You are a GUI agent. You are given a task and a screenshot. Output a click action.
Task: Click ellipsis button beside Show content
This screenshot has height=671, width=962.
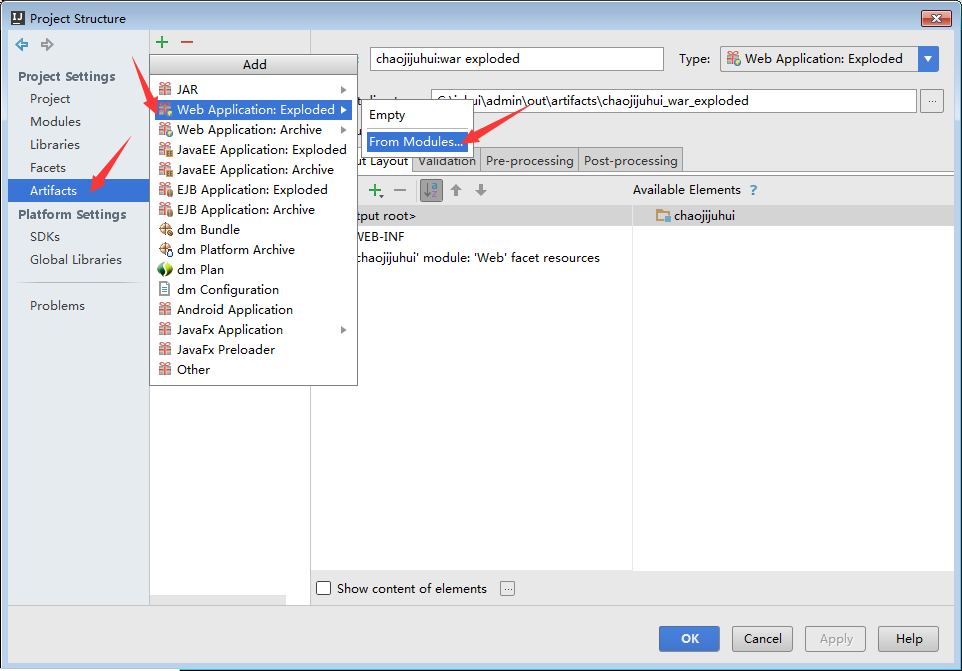click(x=507, y=589)
